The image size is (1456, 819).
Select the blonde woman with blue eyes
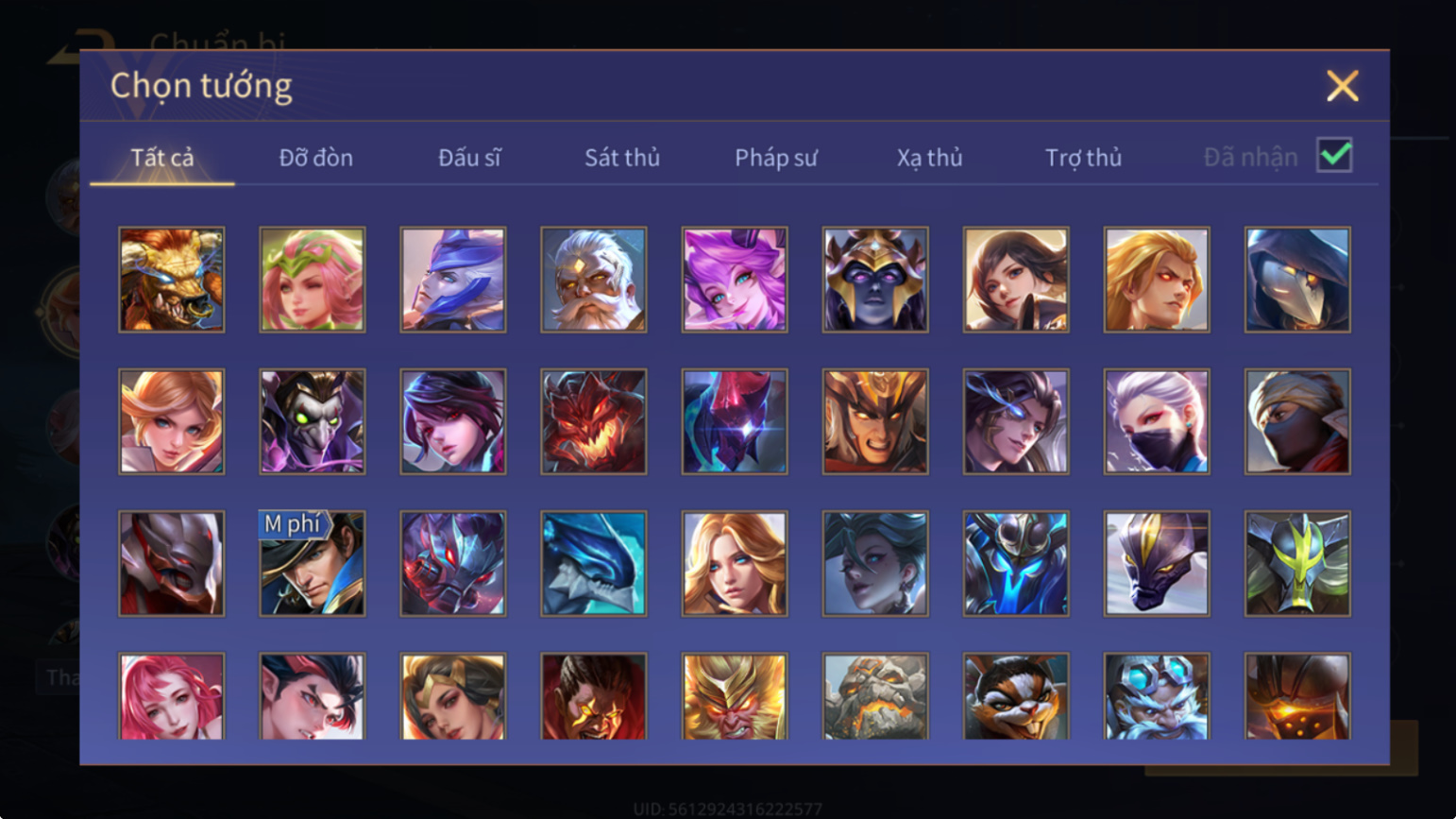click(x=735, y=564)
